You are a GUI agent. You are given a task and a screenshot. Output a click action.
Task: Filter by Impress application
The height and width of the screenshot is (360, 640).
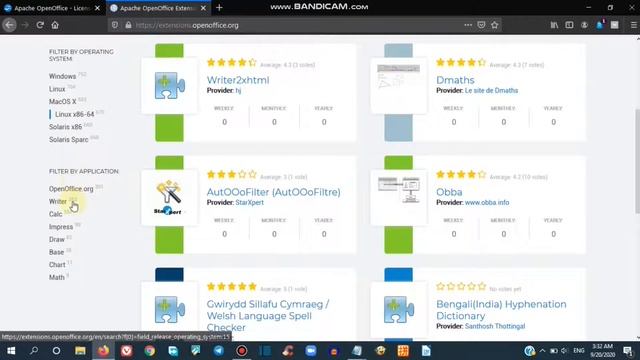point(61,227)
